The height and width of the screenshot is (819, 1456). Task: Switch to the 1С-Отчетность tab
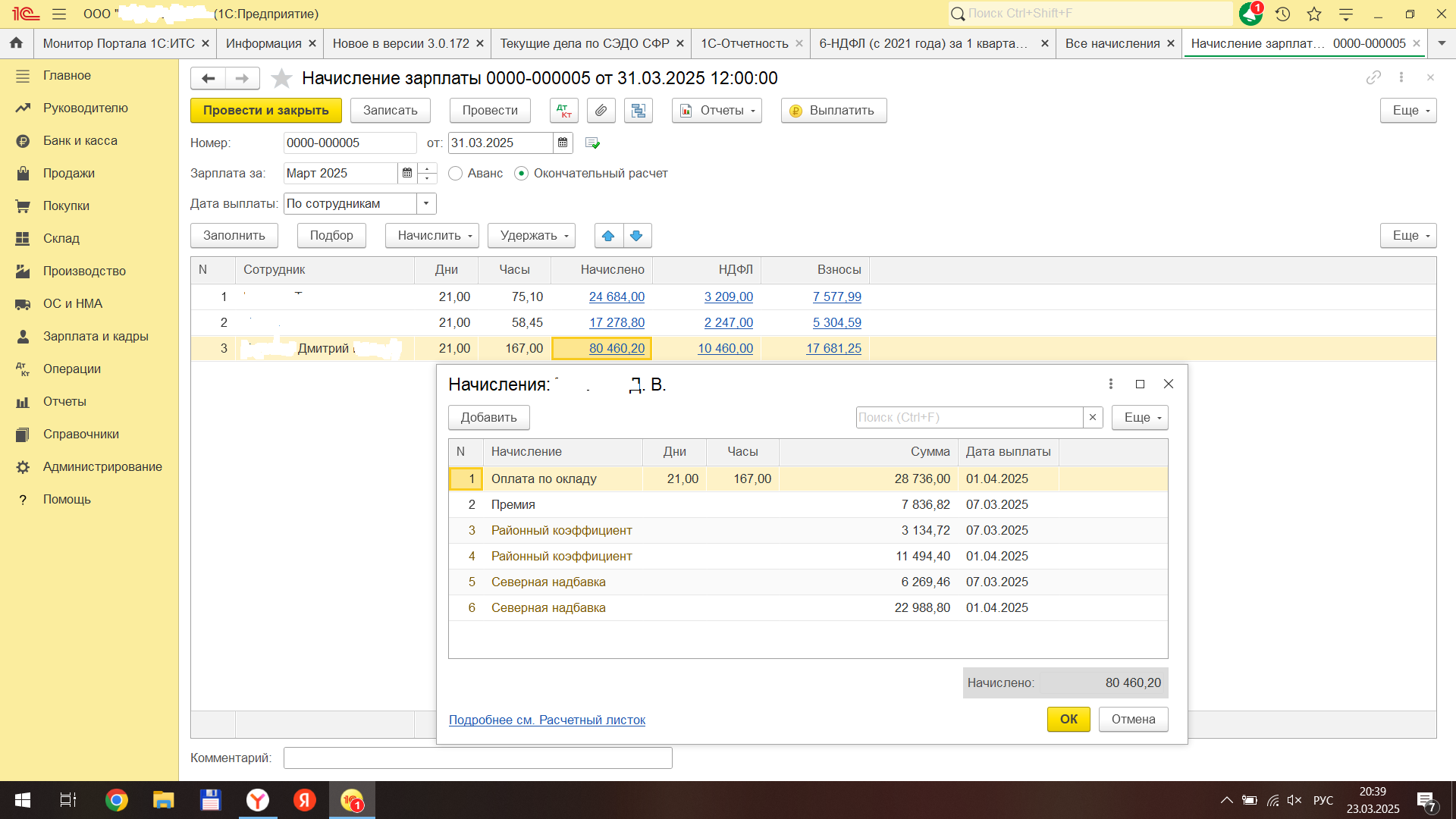744,43
